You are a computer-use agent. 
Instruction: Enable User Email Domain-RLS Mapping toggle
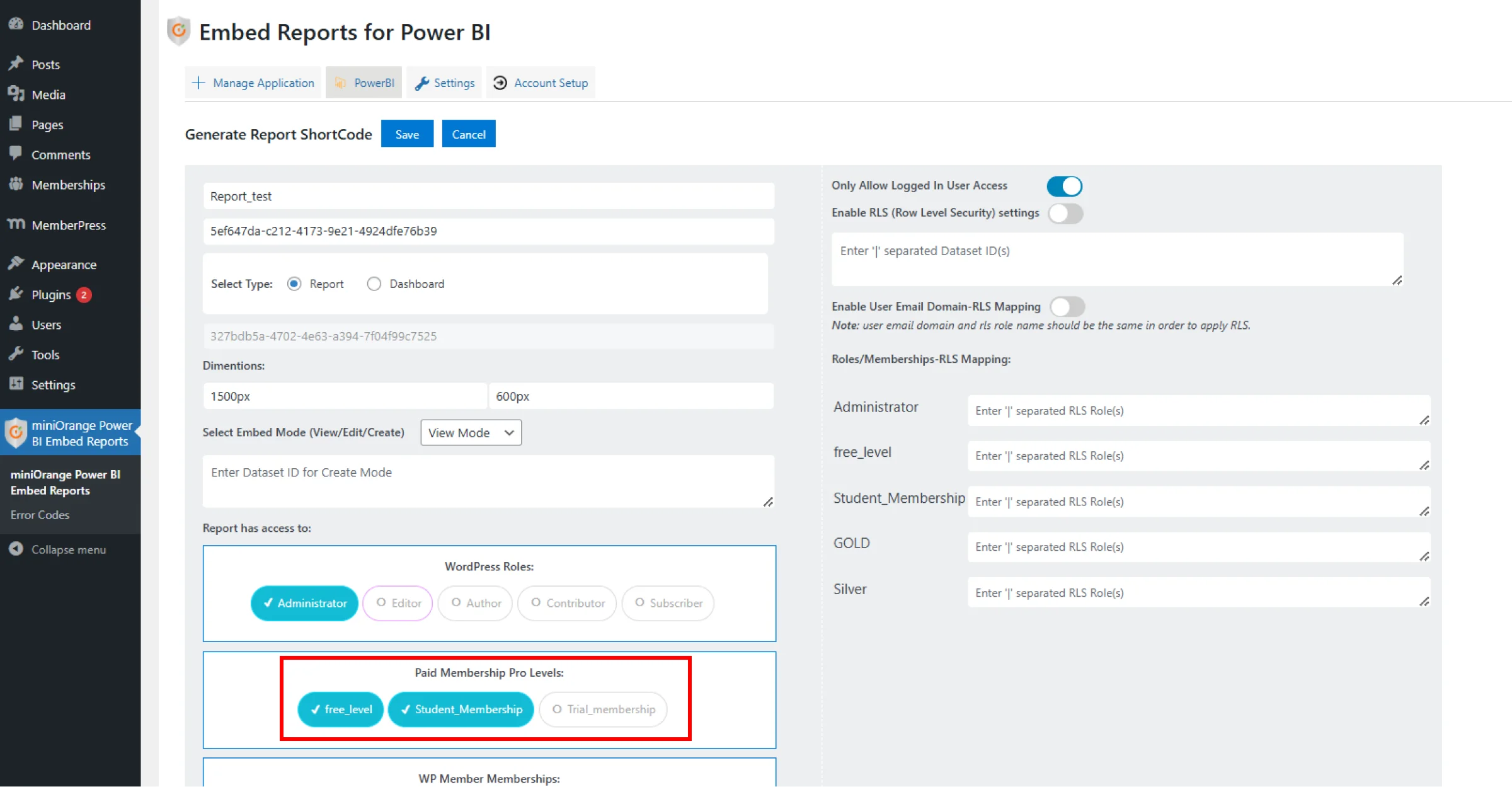[x=1067, y=307]
